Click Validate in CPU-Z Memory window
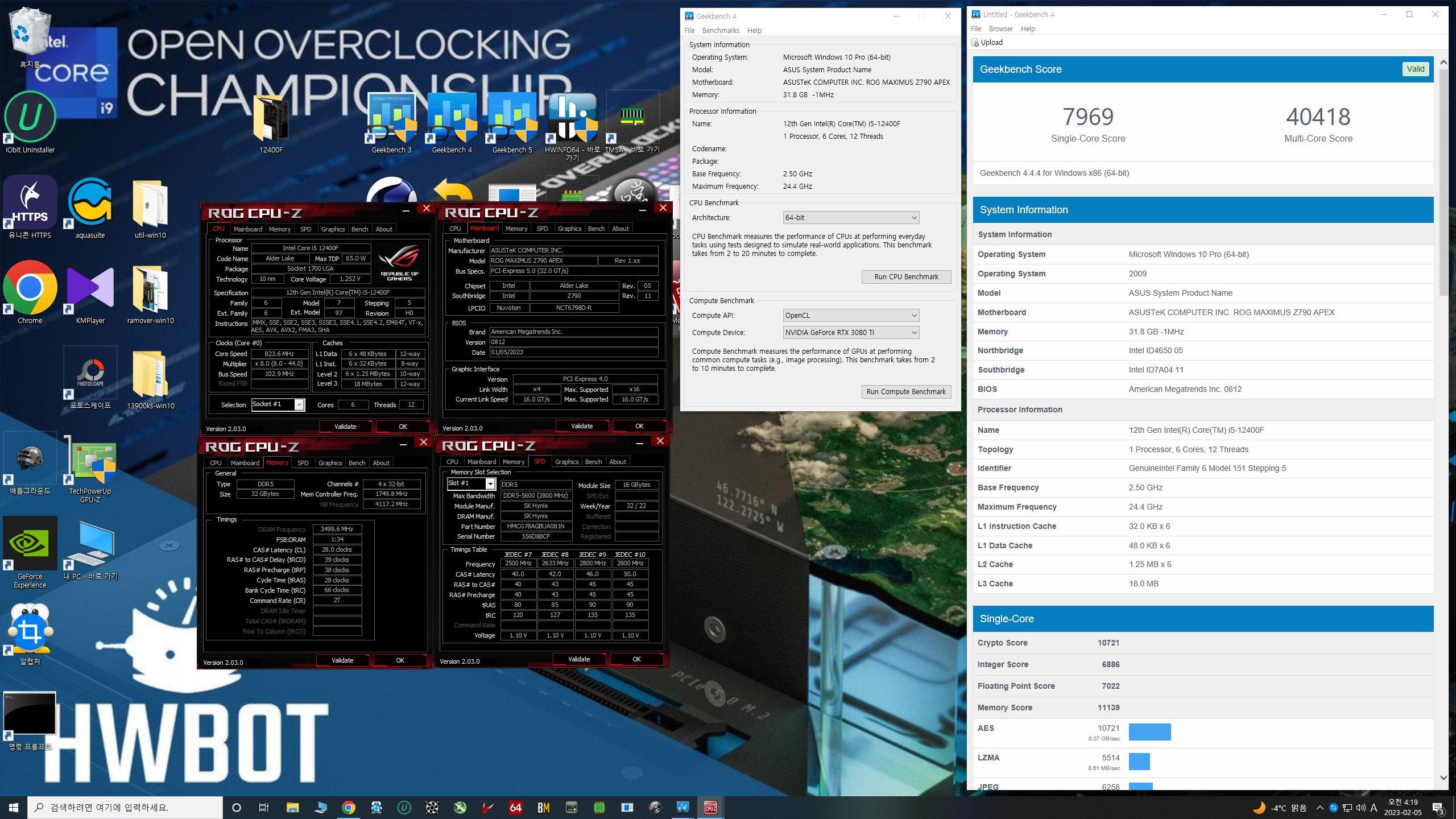 pyautogui.click(x=342, y=660)
